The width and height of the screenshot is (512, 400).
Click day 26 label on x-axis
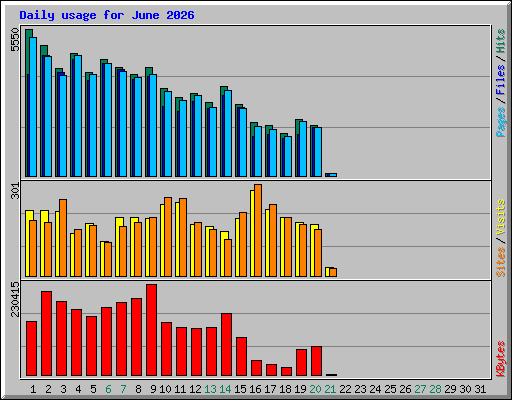pos(405,389)
